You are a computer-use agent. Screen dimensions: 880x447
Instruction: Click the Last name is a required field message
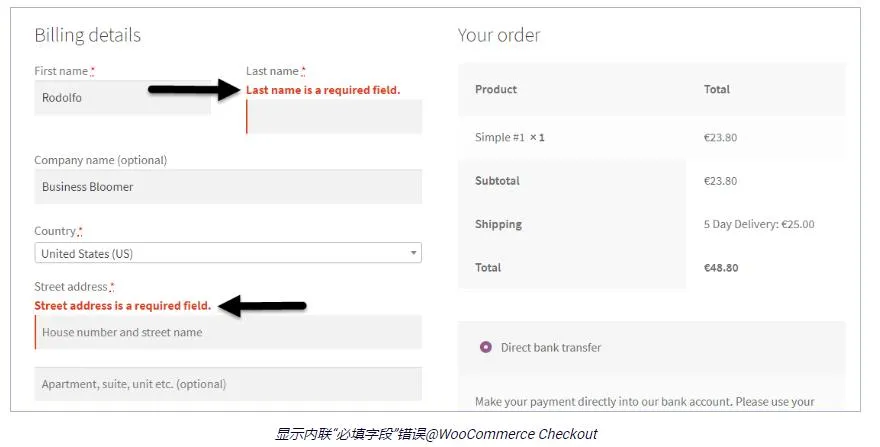point(323,90)
